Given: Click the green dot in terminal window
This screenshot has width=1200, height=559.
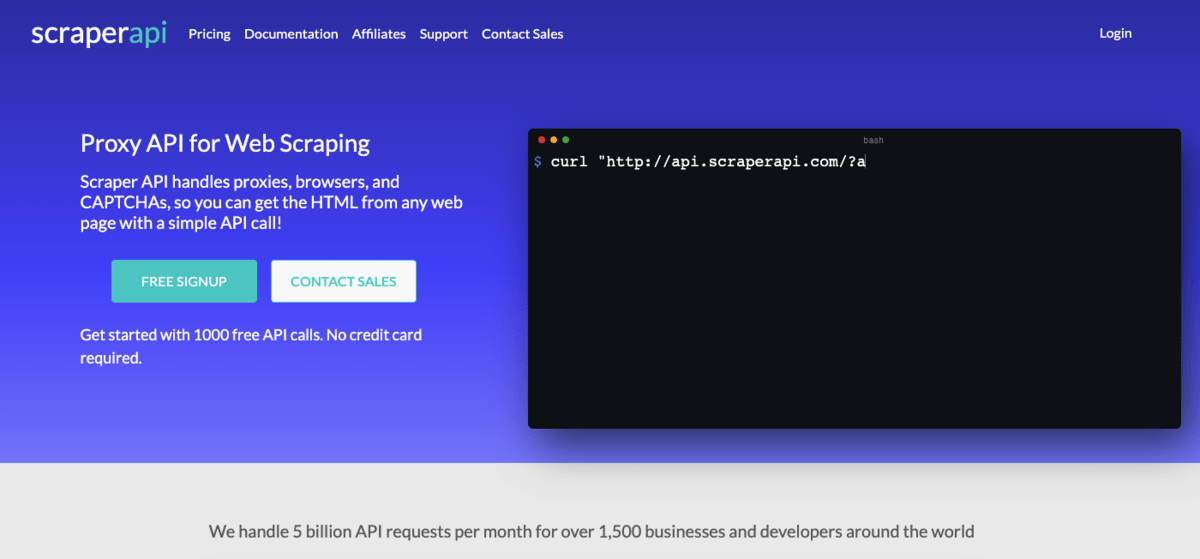Looking at the screenshot, I should pos(566,140).
